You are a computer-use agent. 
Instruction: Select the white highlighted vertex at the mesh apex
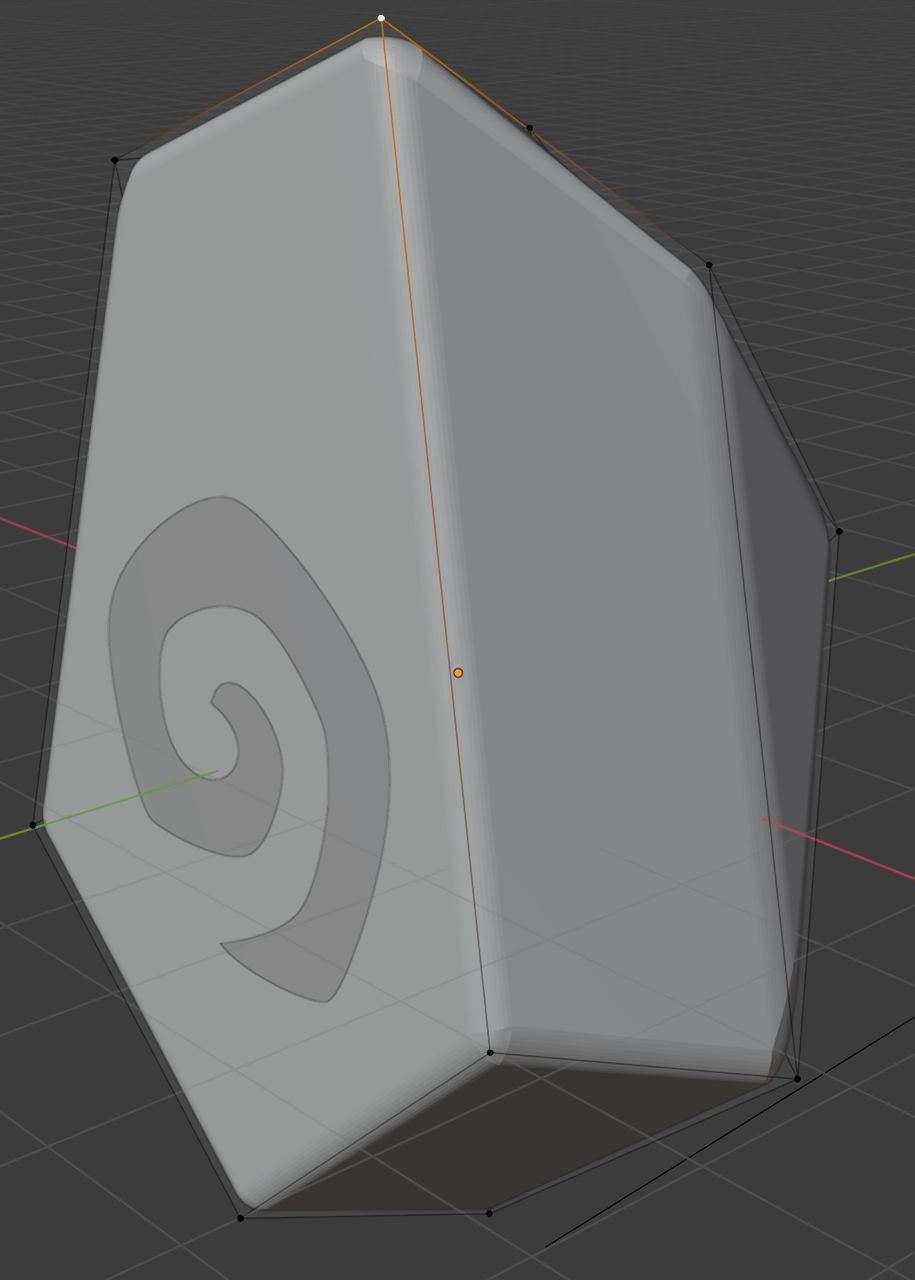(381, 18)
